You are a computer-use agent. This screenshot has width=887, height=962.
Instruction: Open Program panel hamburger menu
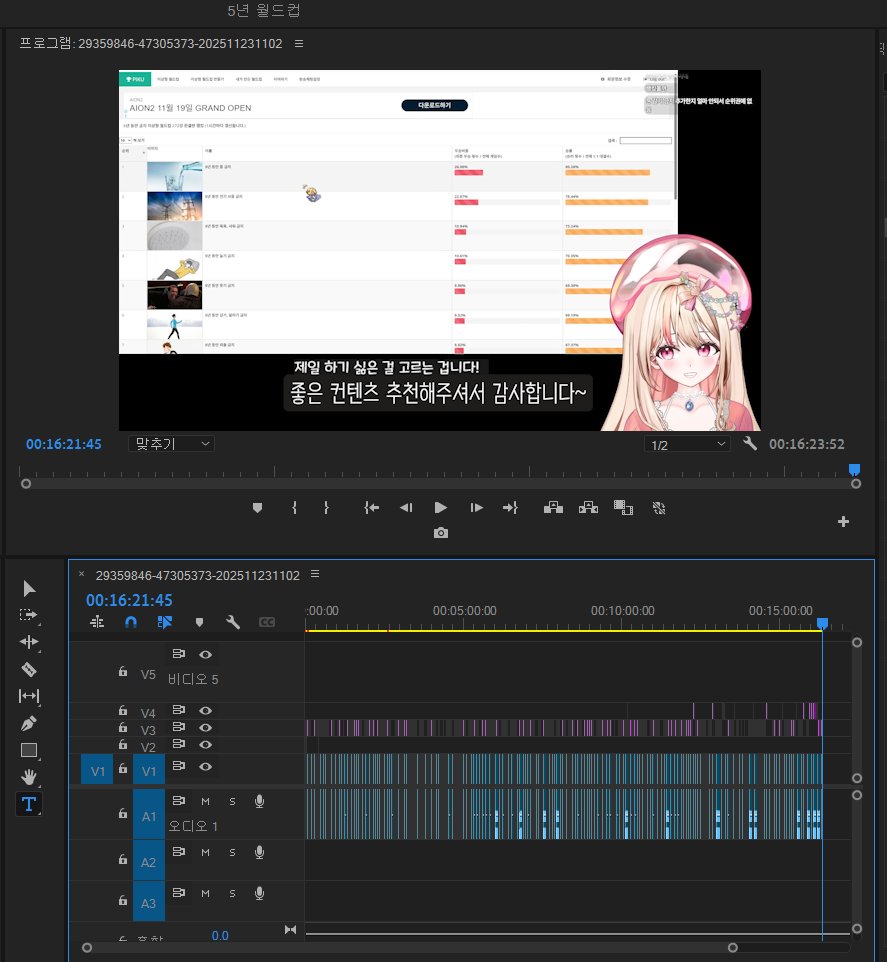(x=299, y=44)
